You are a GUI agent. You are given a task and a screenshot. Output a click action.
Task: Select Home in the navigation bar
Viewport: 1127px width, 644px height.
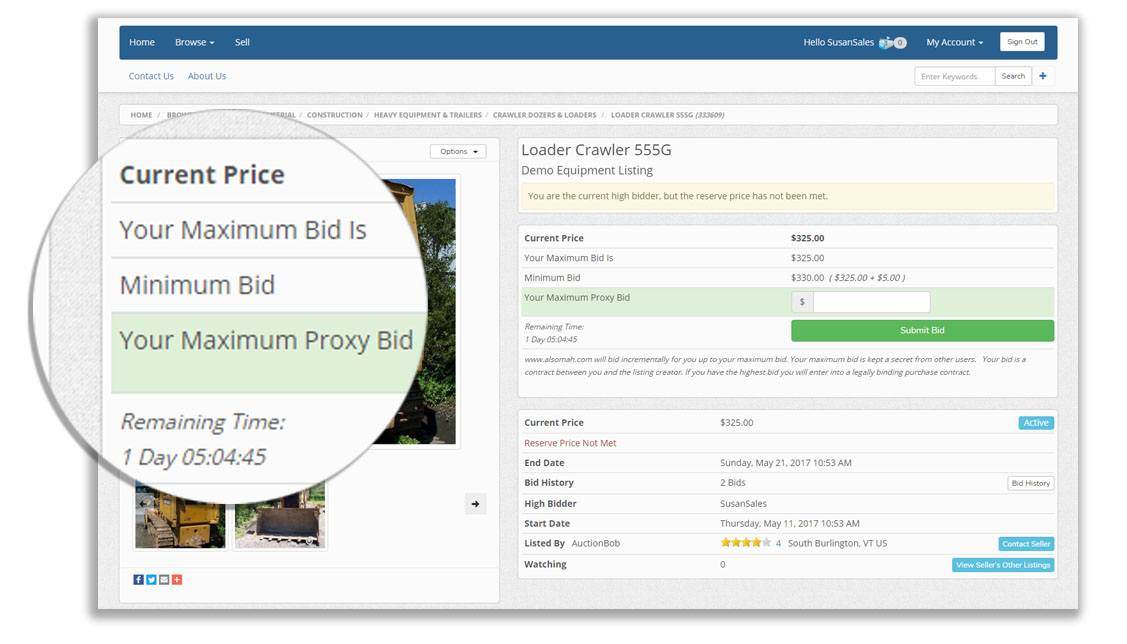point(141,42)
